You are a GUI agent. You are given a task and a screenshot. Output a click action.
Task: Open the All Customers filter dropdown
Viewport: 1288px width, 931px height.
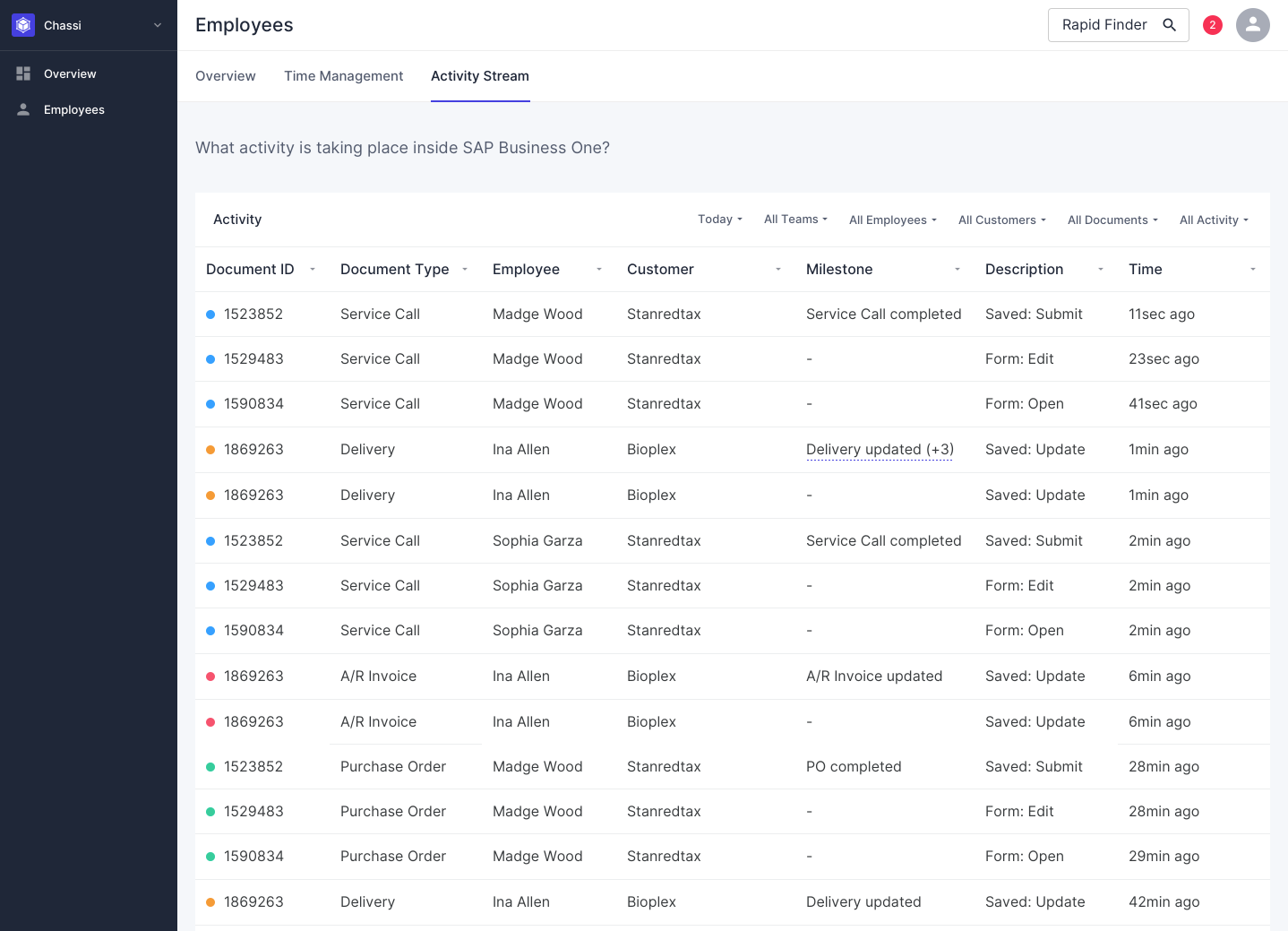(1002, 220)
